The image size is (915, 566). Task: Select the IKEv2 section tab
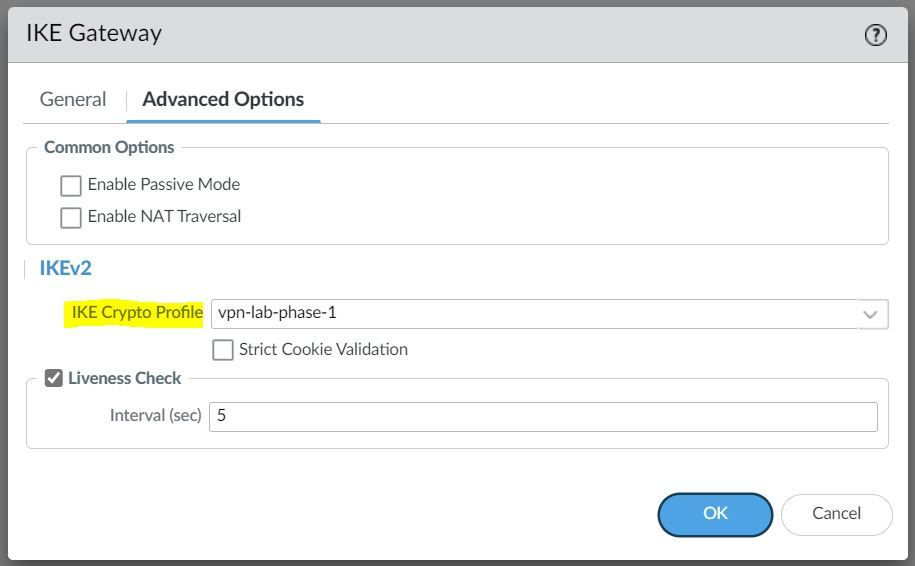pyautogui.click(x=65, y=268)
